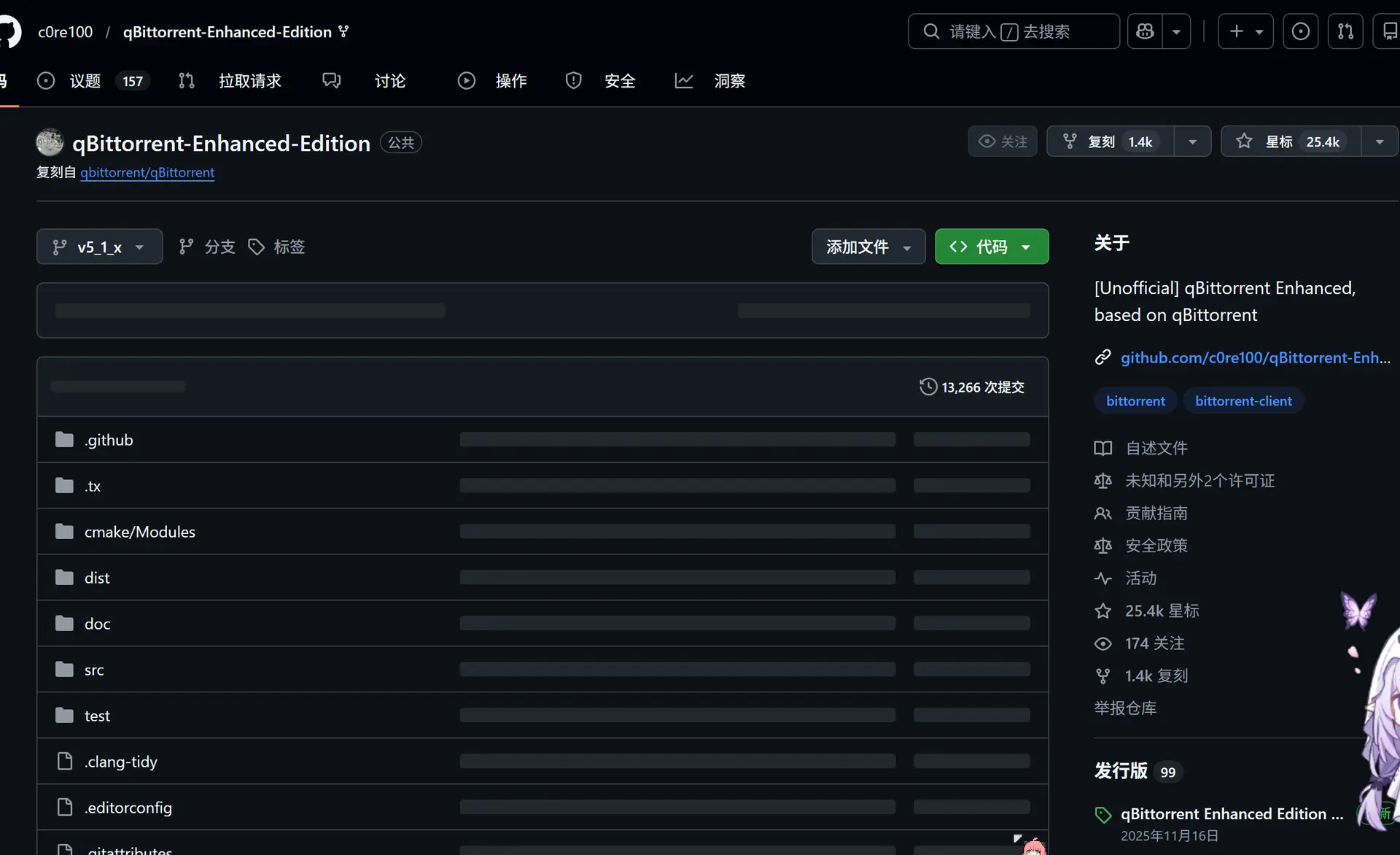Click 举报仓库 to report repository
This screenshot has height=855, width=1400.
click(1125, 708)
